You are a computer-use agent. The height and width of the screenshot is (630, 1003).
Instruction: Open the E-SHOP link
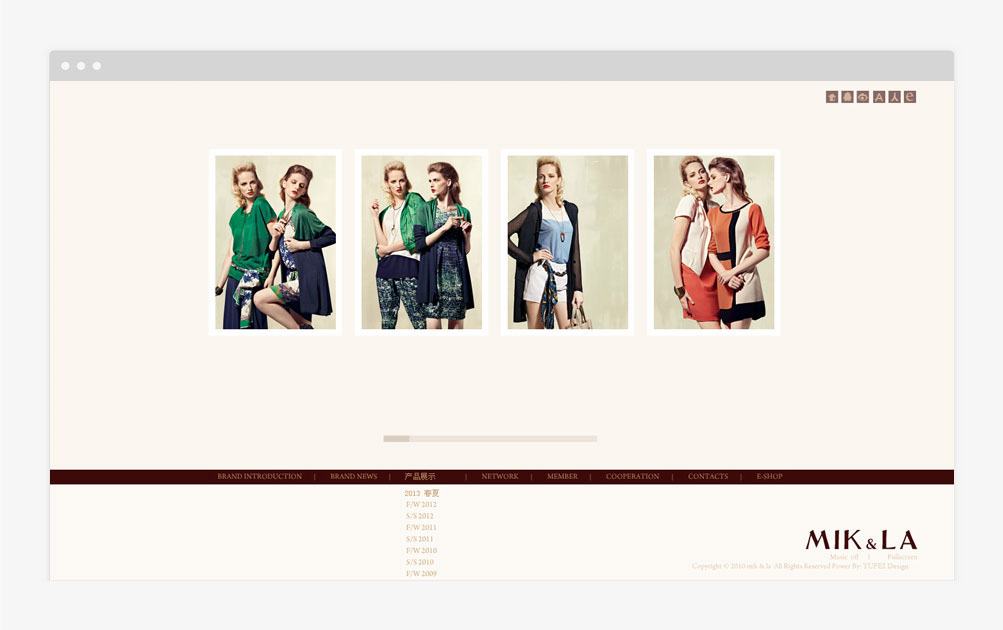769,477
